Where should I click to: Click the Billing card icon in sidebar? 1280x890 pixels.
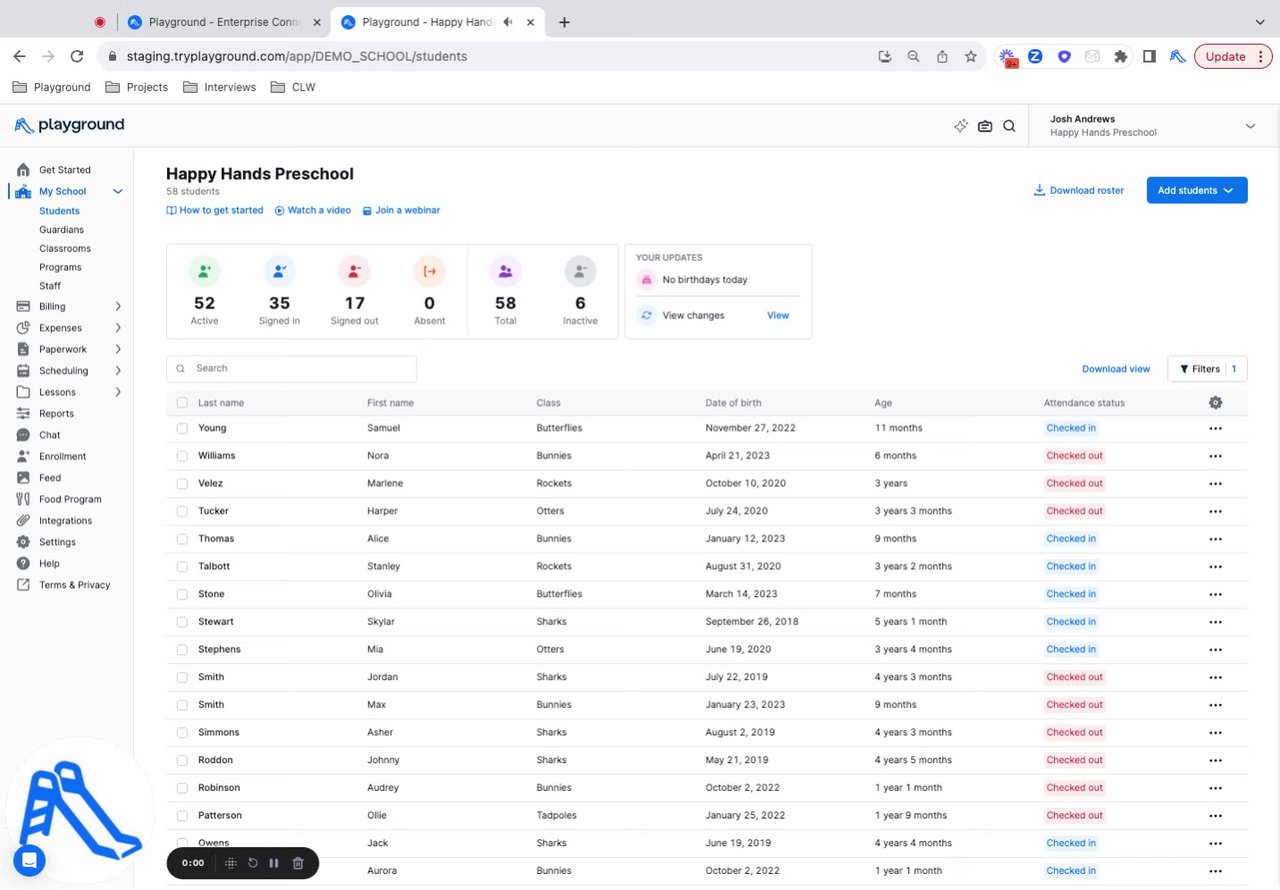[23, 307]
